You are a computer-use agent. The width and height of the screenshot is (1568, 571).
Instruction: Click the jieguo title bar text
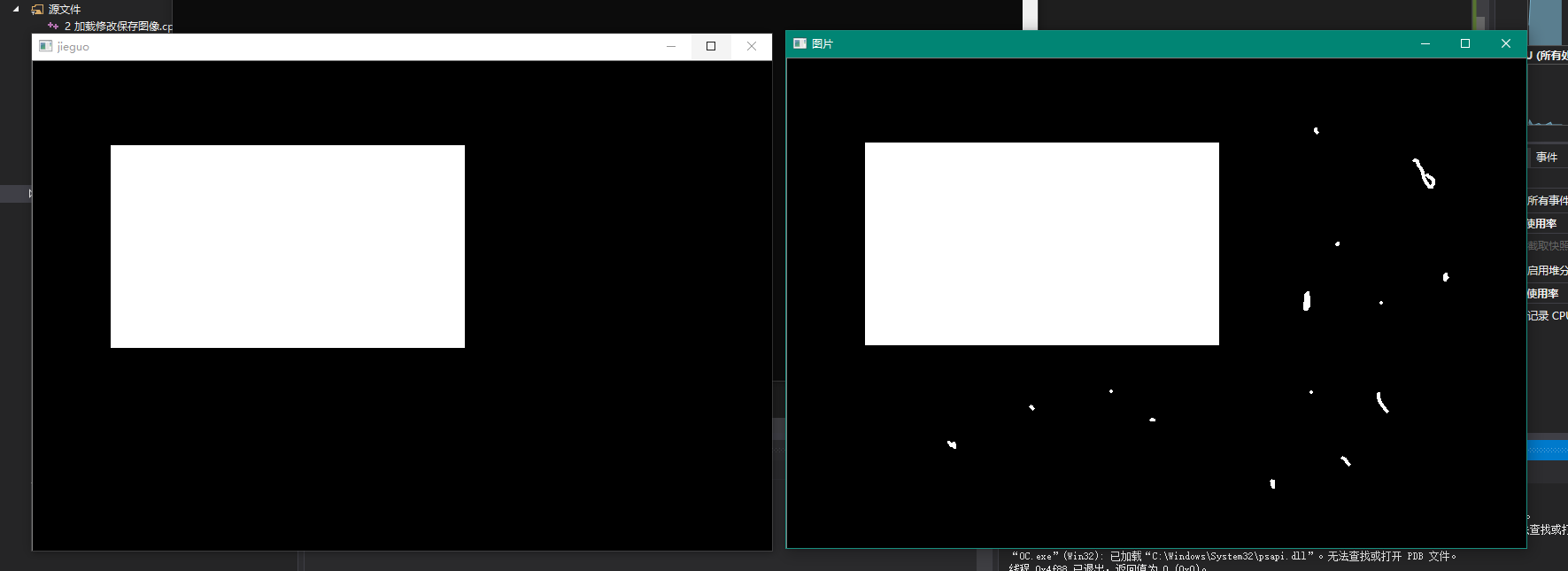tap(73, 47)
